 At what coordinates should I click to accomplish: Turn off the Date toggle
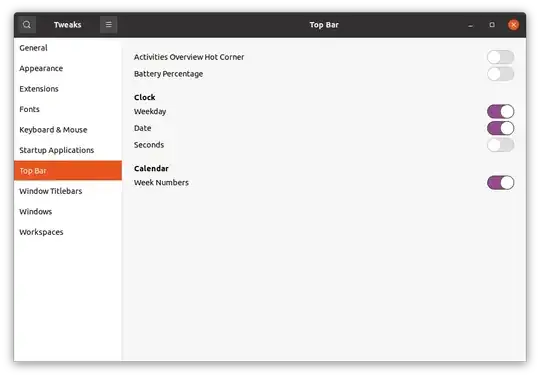[500, 128]
